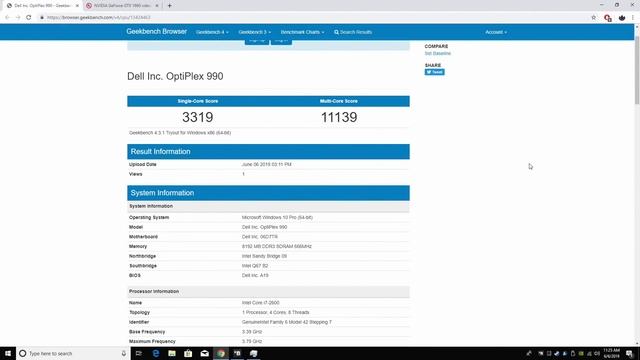Open File Explorer from the taskbar

click(x=172, y=353)
